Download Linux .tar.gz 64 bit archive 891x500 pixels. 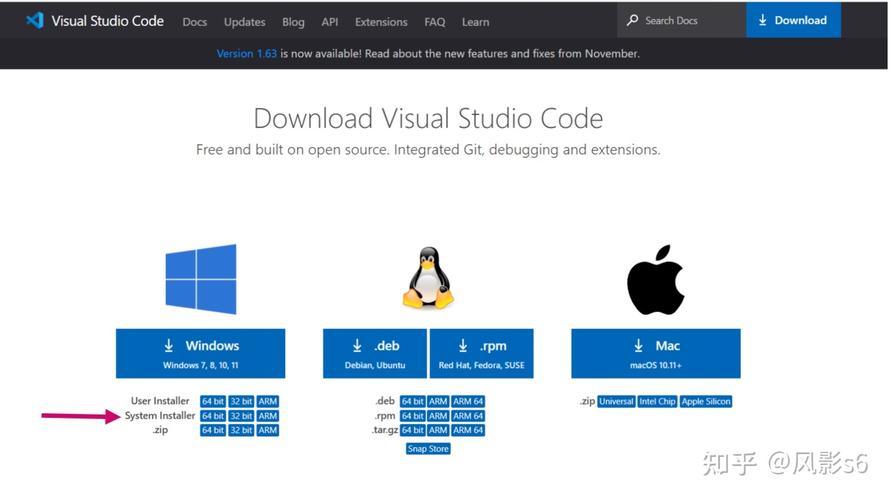[x=413, y=430]
